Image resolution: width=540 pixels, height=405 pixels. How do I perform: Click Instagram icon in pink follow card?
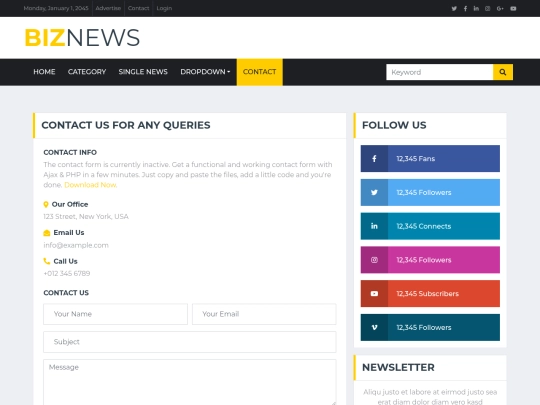click(x=374, y=260)
